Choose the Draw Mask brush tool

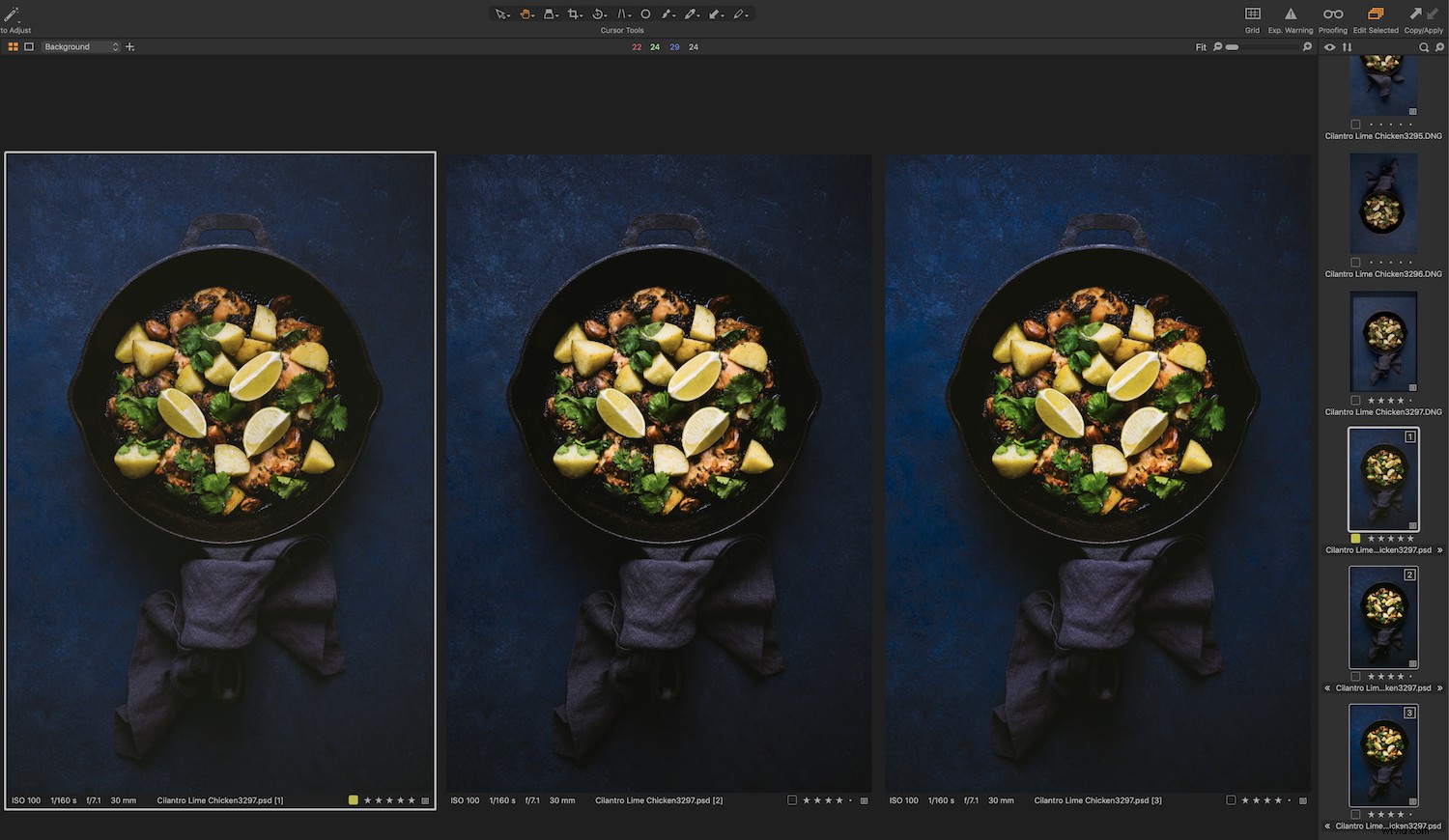point(692,14)
